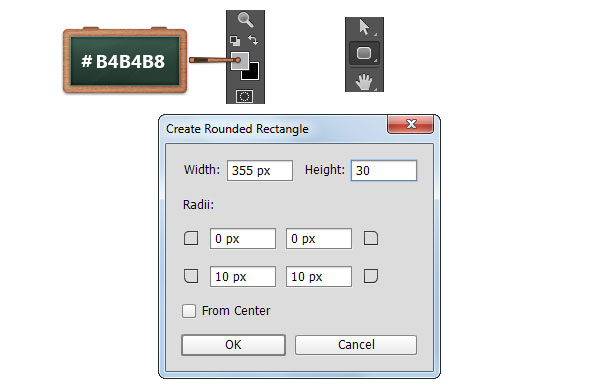The height and width of the screenshot is (389, 600).
Task: Click bottom-left radius input field
Action: point(243,277)
